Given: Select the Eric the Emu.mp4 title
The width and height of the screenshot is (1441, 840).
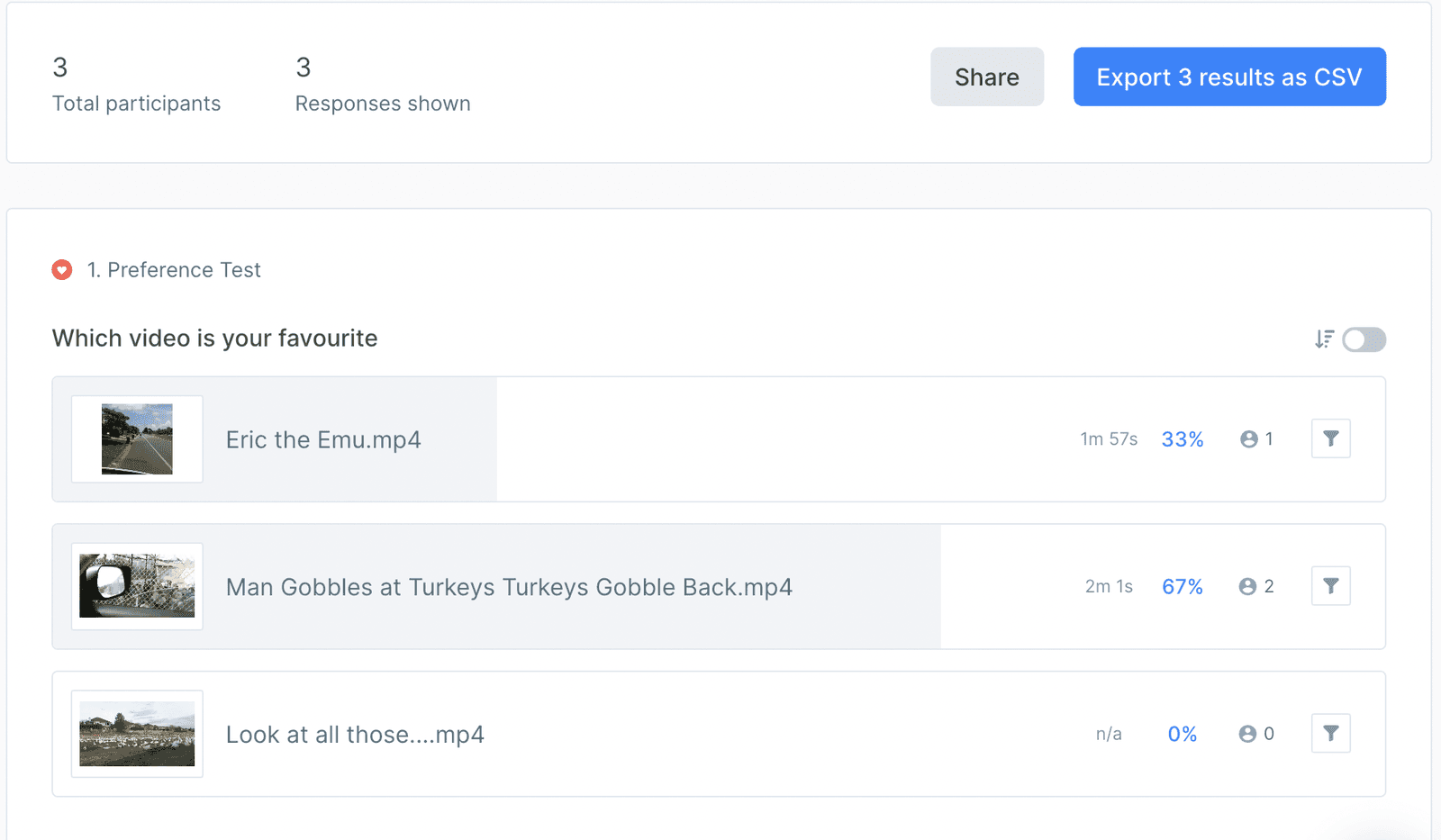Looking at the screenshot, I should point(323,439).
